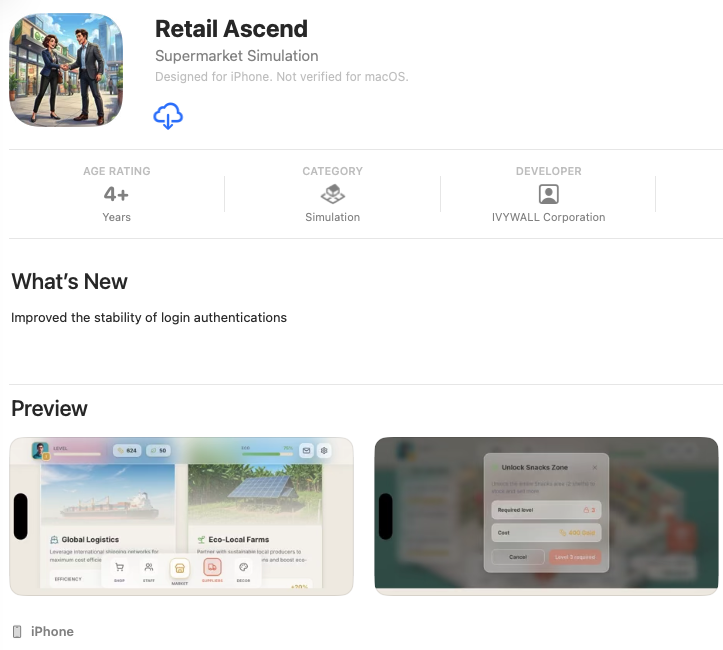The width and height of the screenshot is (723, 650).
Task: Click the CATEGORY label
Action: click(x=332, y=171)
